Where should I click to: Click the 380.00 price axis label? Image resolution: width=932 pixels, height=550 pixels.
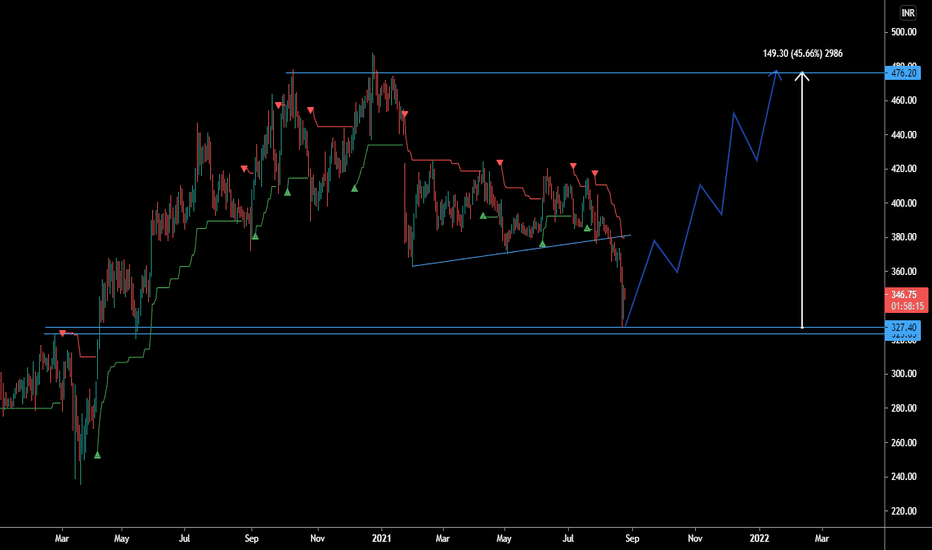click(903, 237)
